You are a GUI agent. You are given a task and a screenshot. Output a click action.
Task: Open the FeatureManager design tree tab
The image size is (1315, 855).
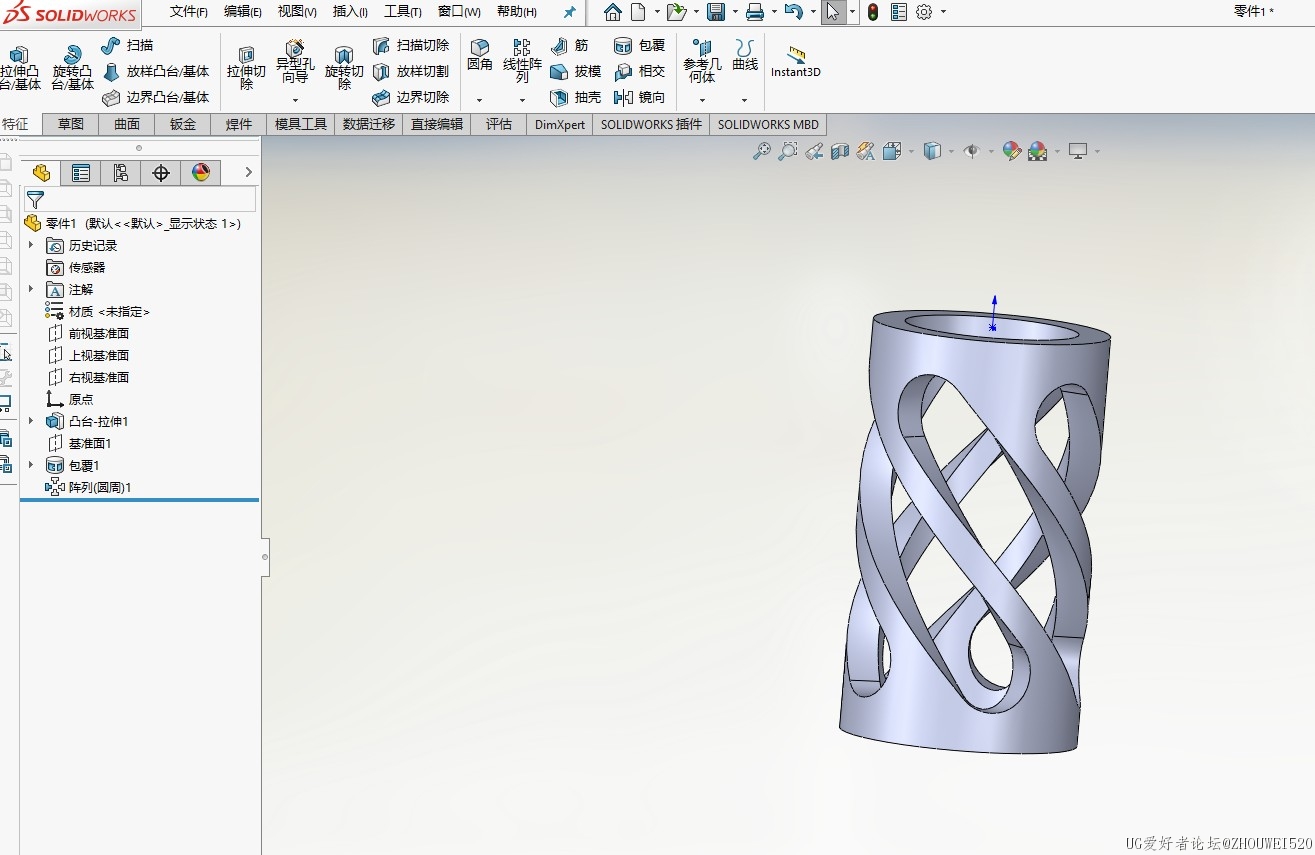tap(41, 173)
